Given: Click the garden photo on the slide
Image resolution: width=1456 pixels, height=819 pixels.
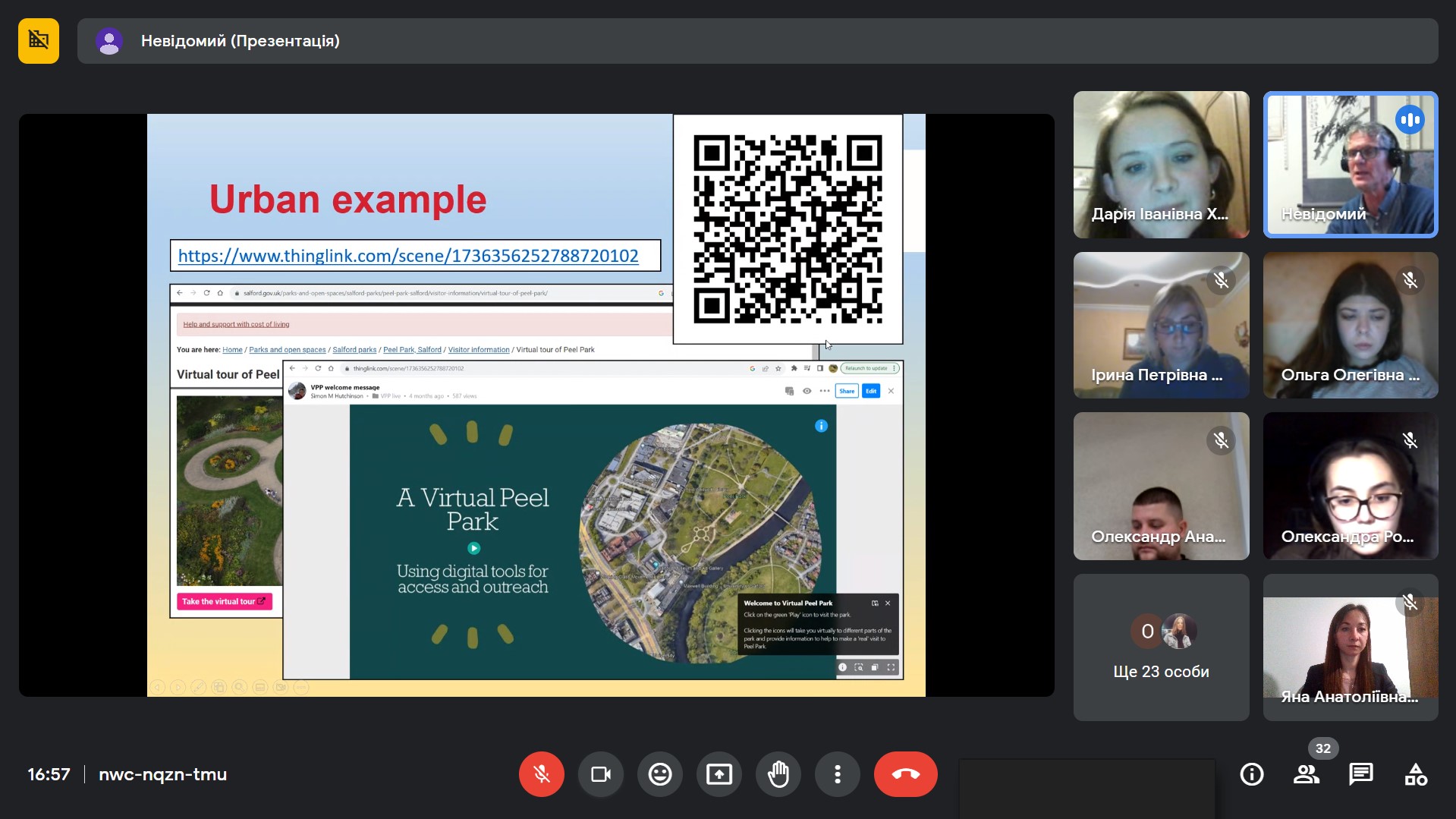Looking at the screenshot, I should (x=229, y=490).
